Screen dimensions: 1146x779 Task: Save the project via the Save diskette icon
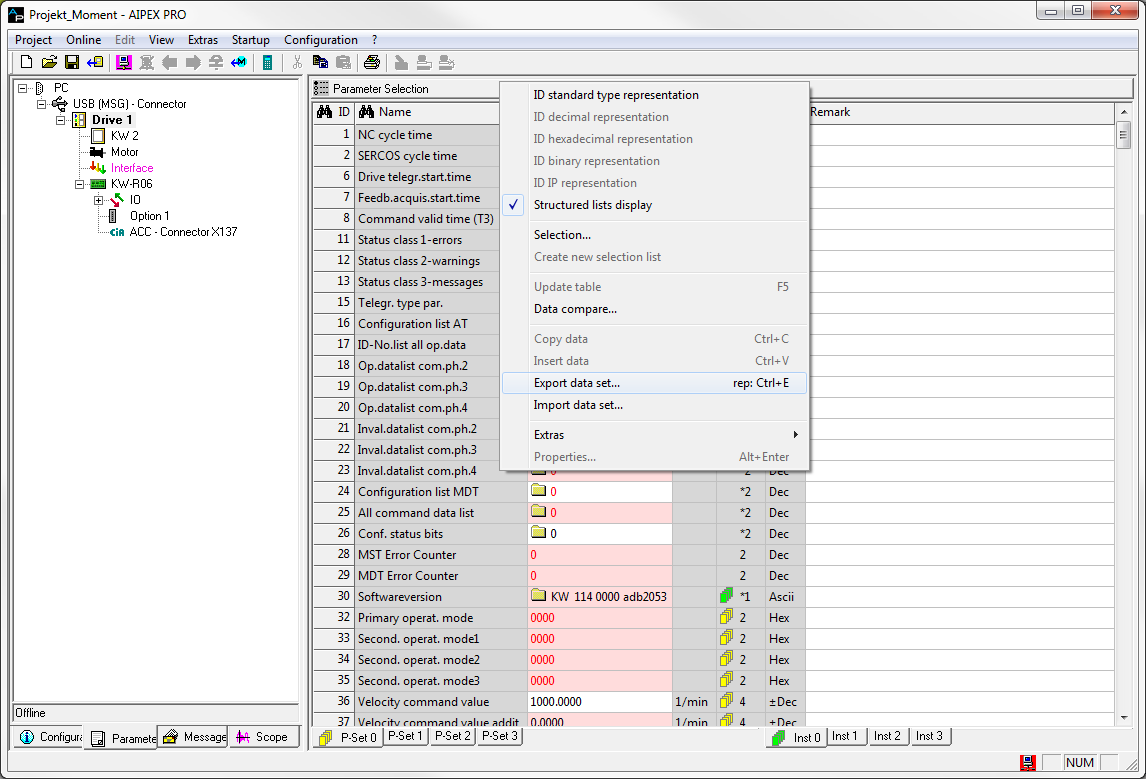pos(71,62)
